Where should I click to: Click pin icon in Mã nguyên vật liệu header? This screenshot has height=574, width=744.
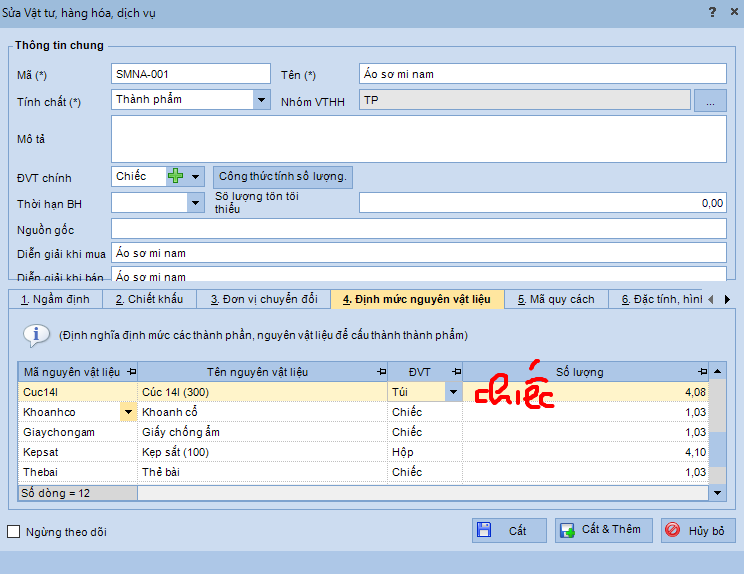[x=131, y=372]
